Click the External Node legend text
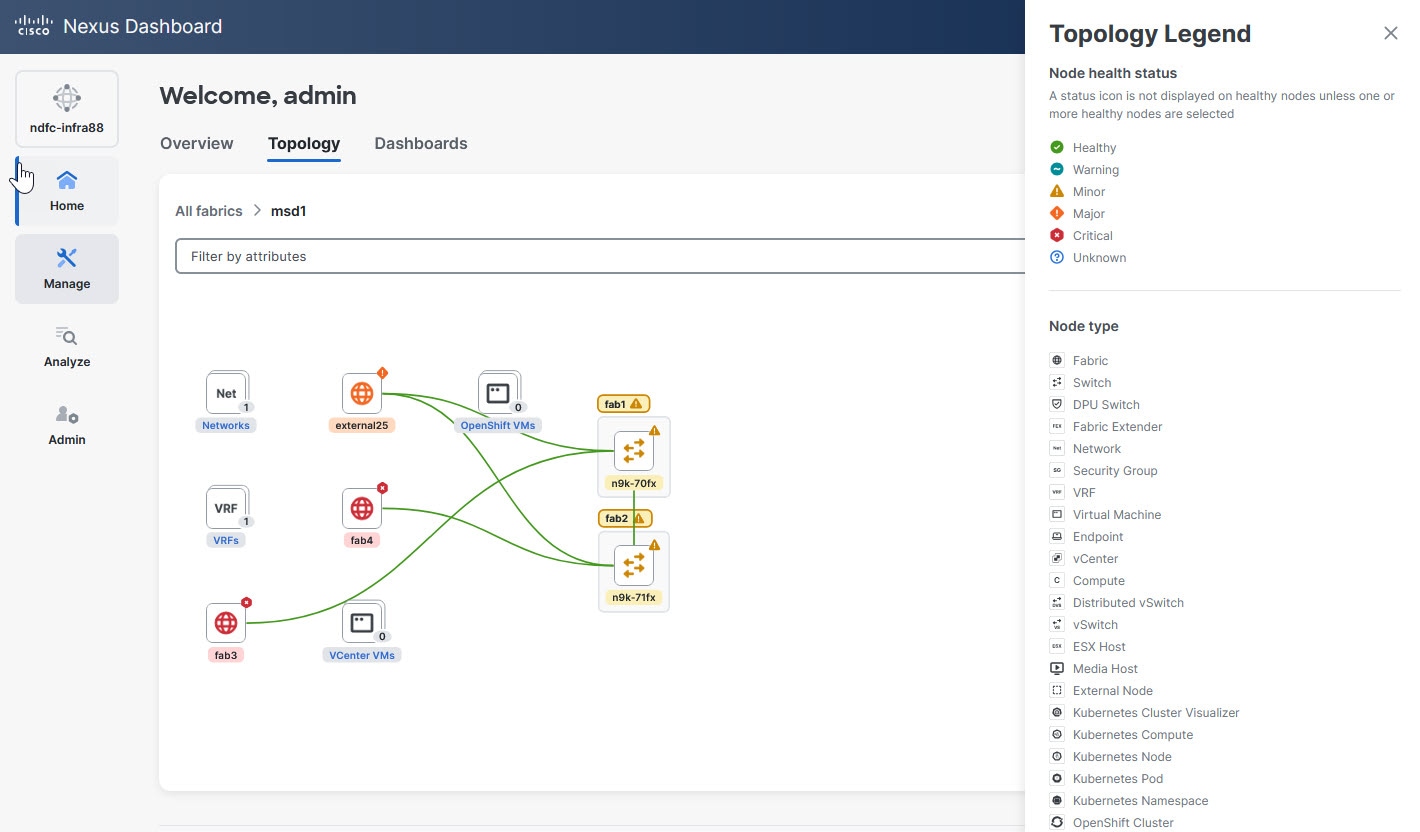This screenshot has width=1420, height=832. 1113,690
